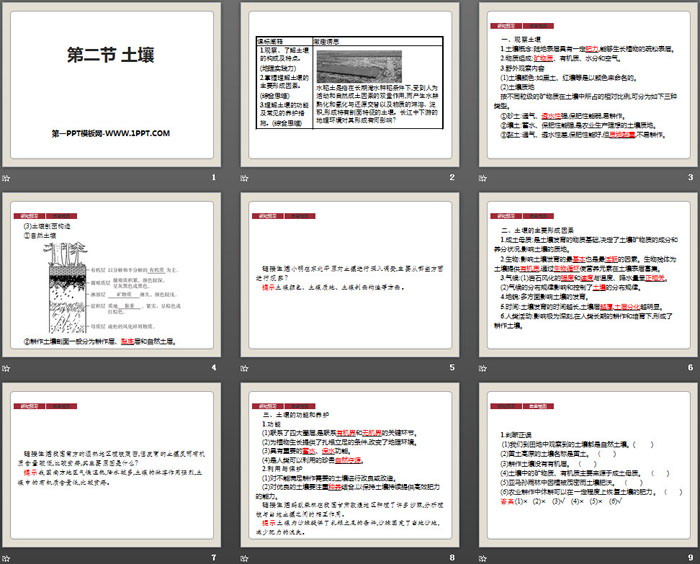Click the 第一PPT模板网-WWW.1PPT.COM text on slide 1

click(x=111, y=133)
